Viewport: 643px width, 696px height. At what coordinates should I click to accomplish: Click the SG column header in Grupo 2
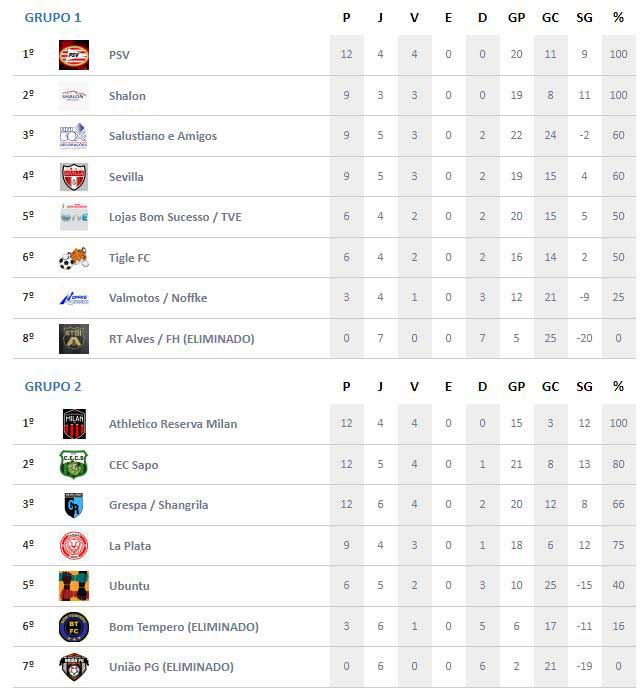click(x=584, y=387)
